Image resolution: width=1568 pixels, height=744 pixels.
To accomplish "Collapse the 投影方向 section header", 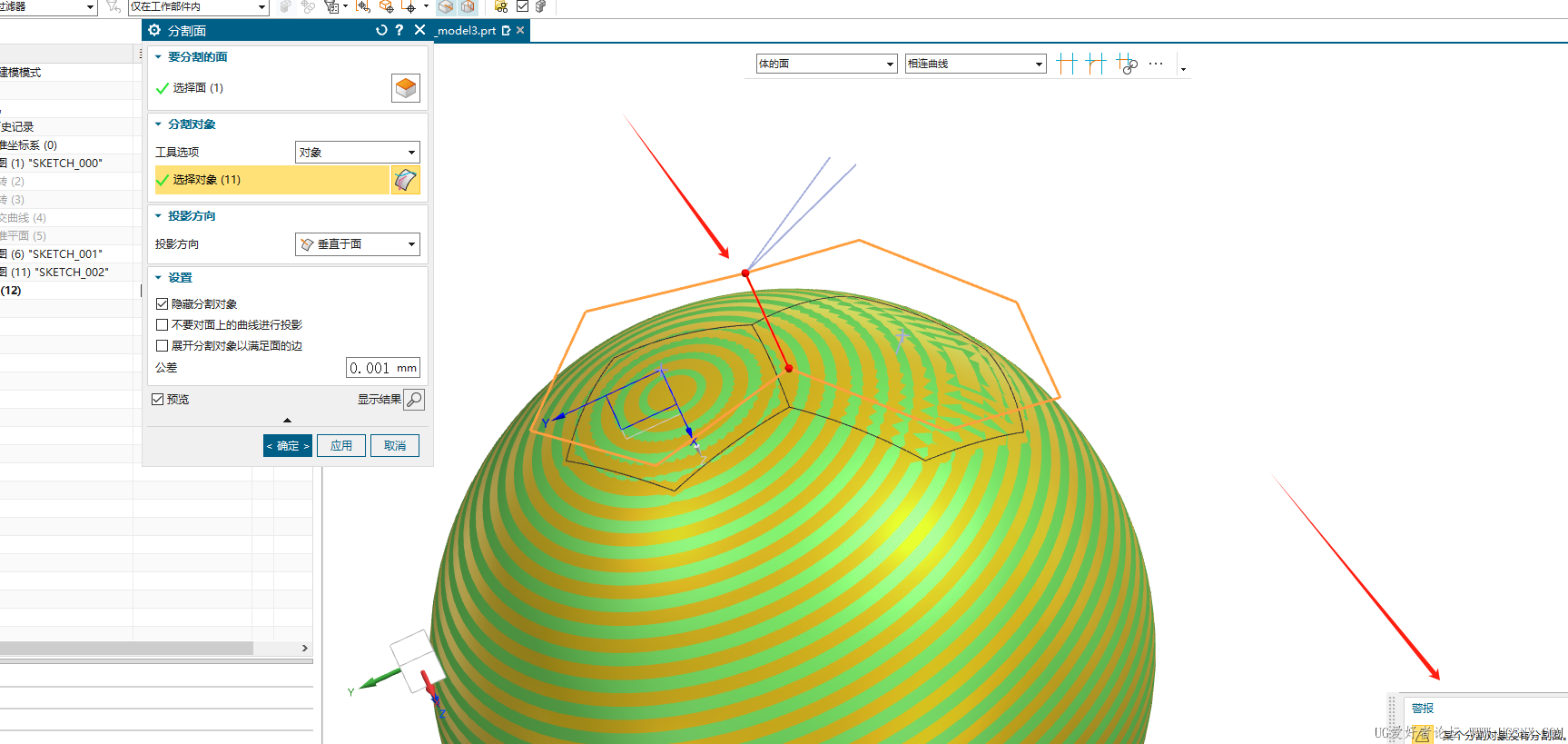I will 158,215.
